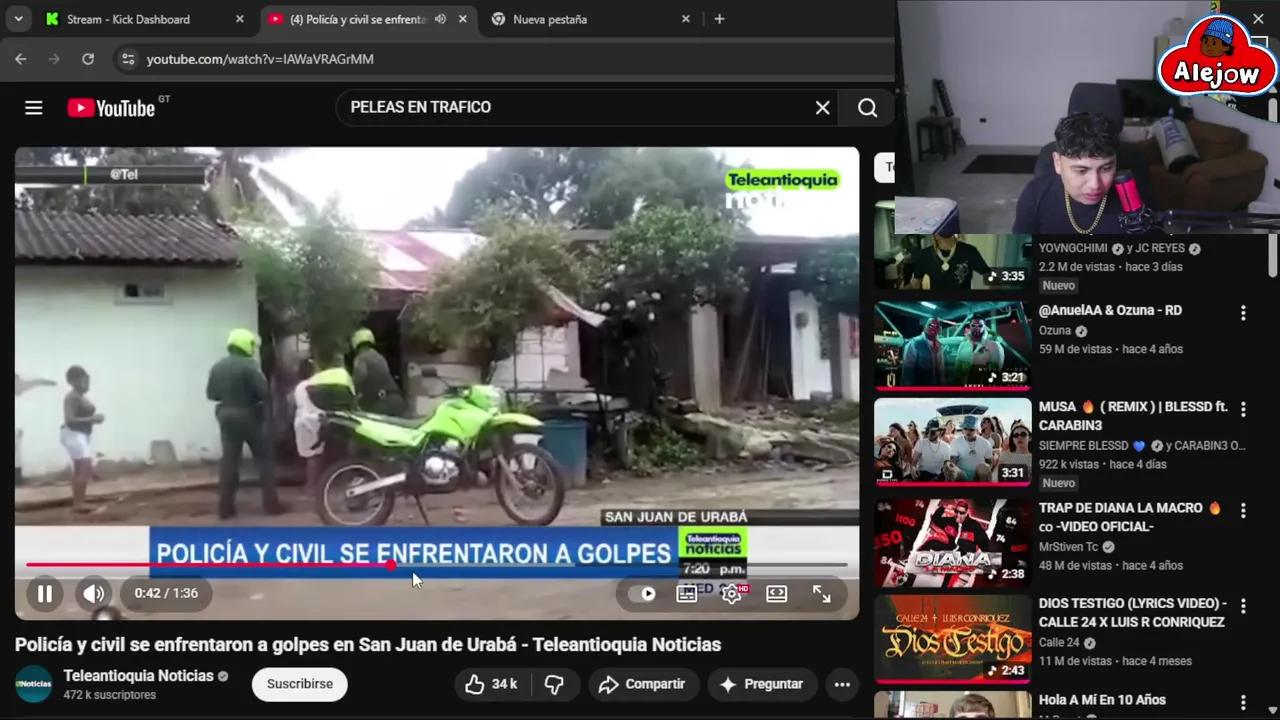This screenshot has height=720, width=1280.
Task: Click the Teleantioquia Noticias verified badge
Action: click(223, 677)
